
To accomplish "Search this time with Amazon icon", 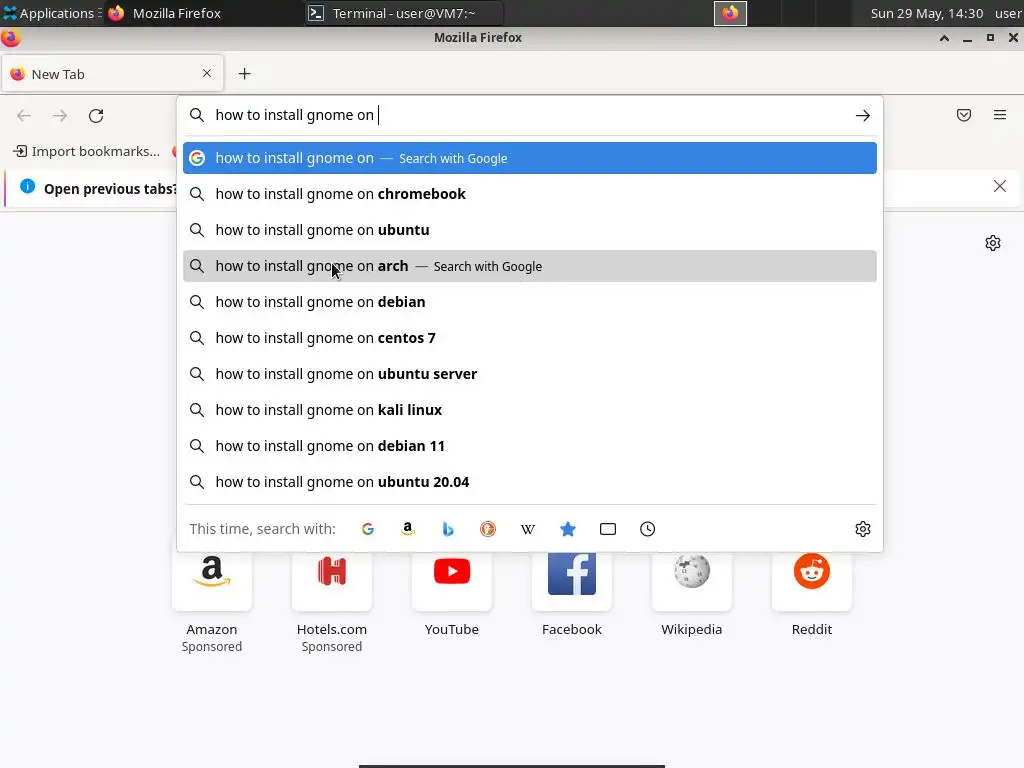I will (x=408, y=529).
